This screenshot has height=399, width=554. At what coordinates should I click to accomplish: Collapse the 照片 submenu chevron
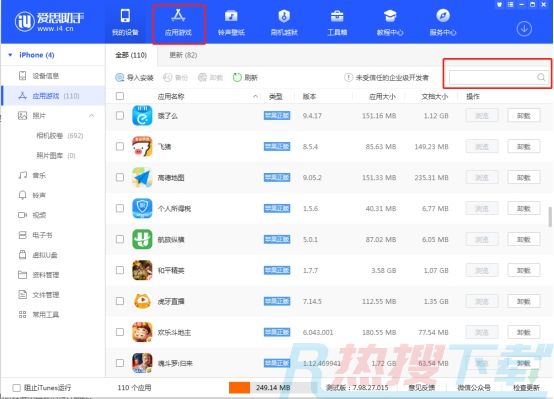pos(92,116)
